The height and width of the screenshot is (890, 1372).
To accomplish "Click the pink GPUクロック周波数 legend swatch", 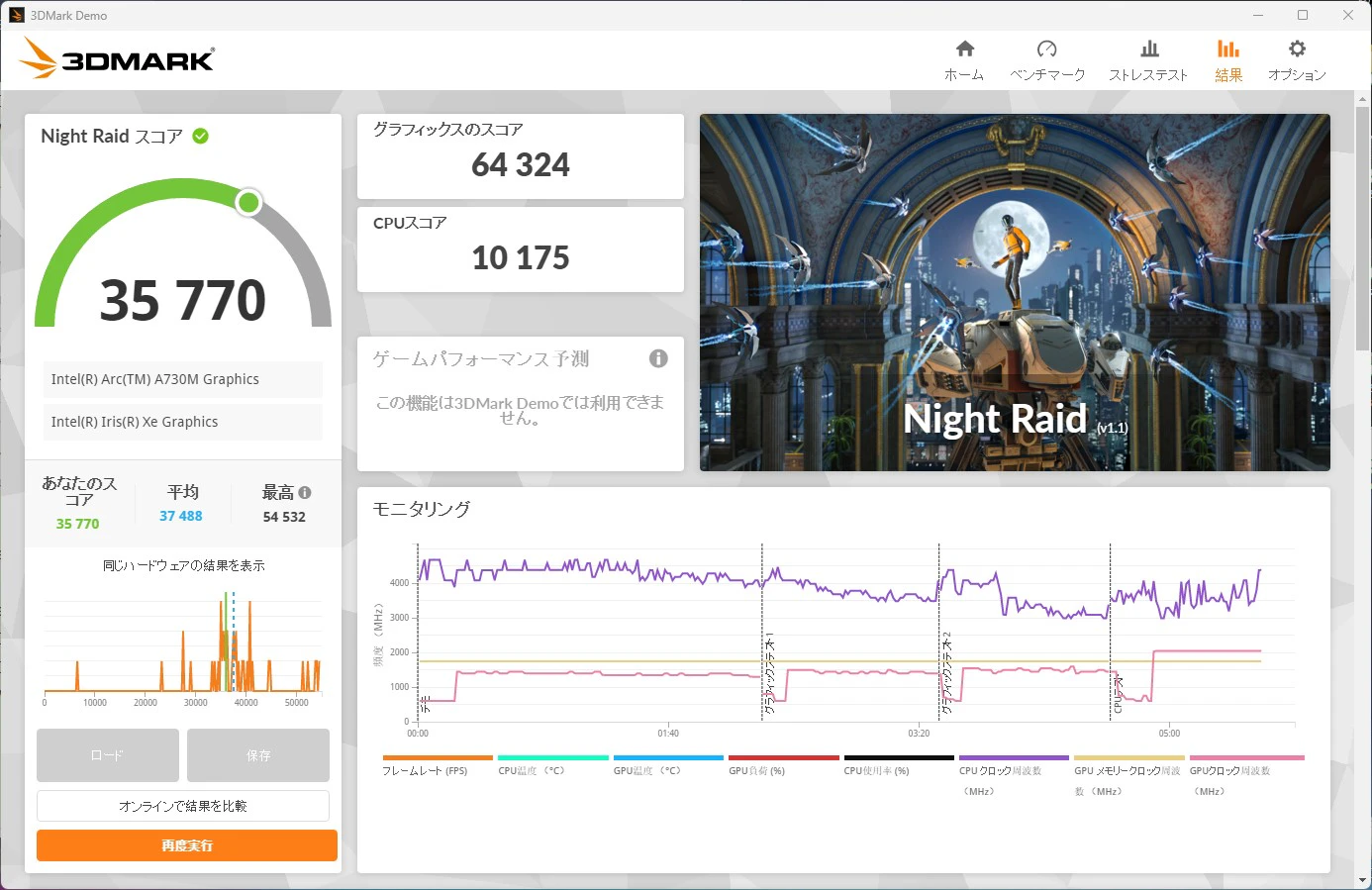I will click(x=1247, y=757).
